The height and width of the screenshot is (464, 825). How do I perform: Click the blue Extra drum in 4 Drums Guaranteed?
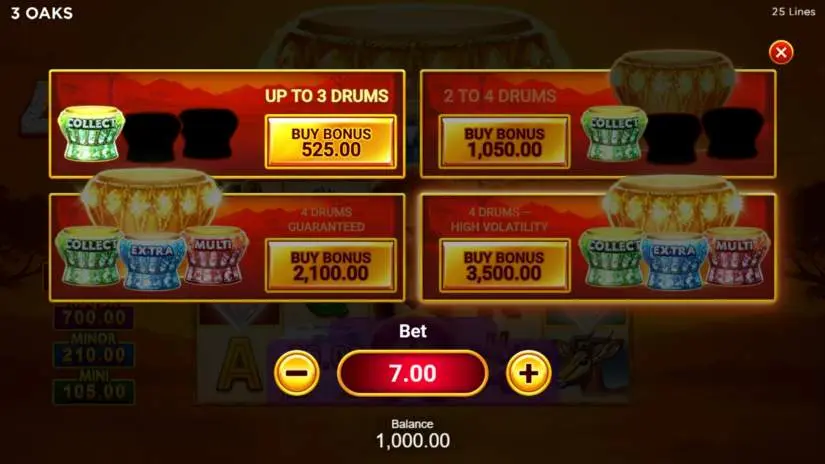click(152, 261)
